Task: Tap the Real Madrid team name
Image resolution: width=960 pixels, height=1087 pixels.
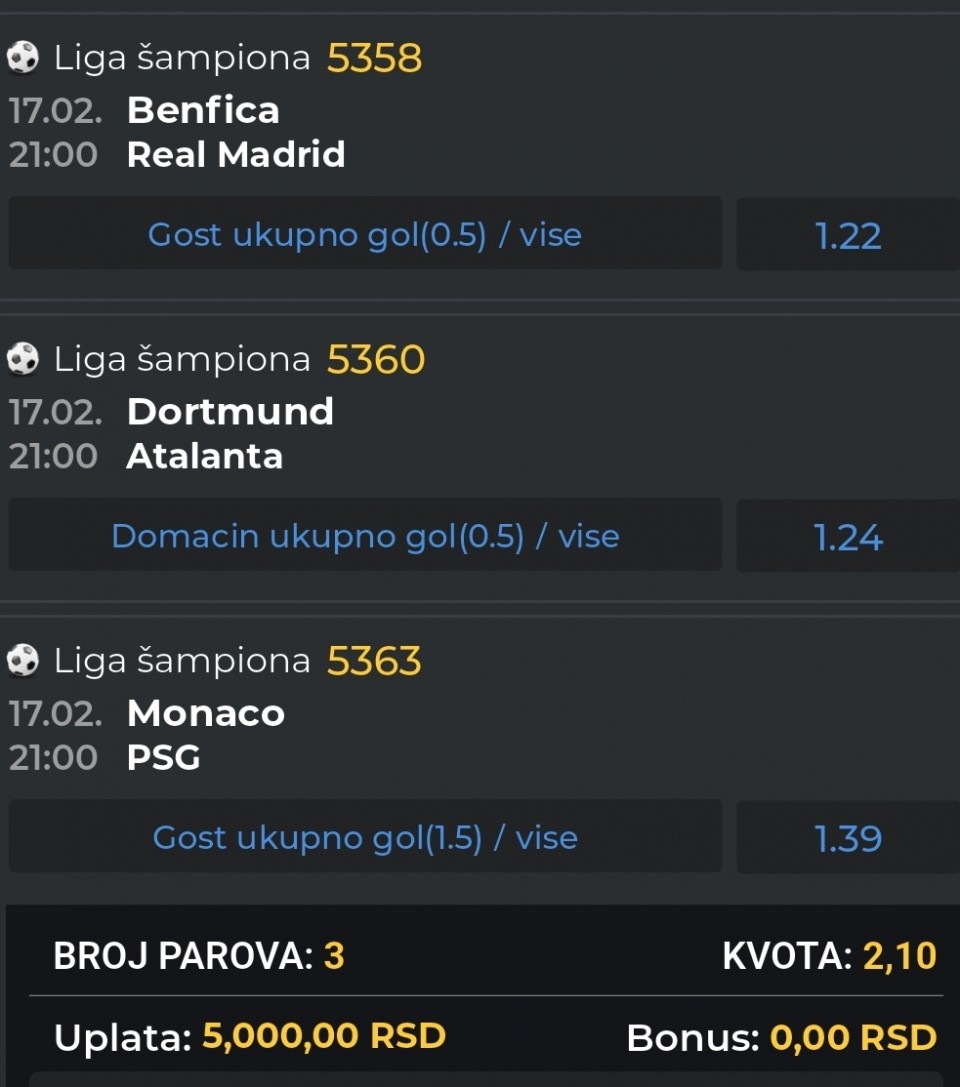Action: (236, 155)
